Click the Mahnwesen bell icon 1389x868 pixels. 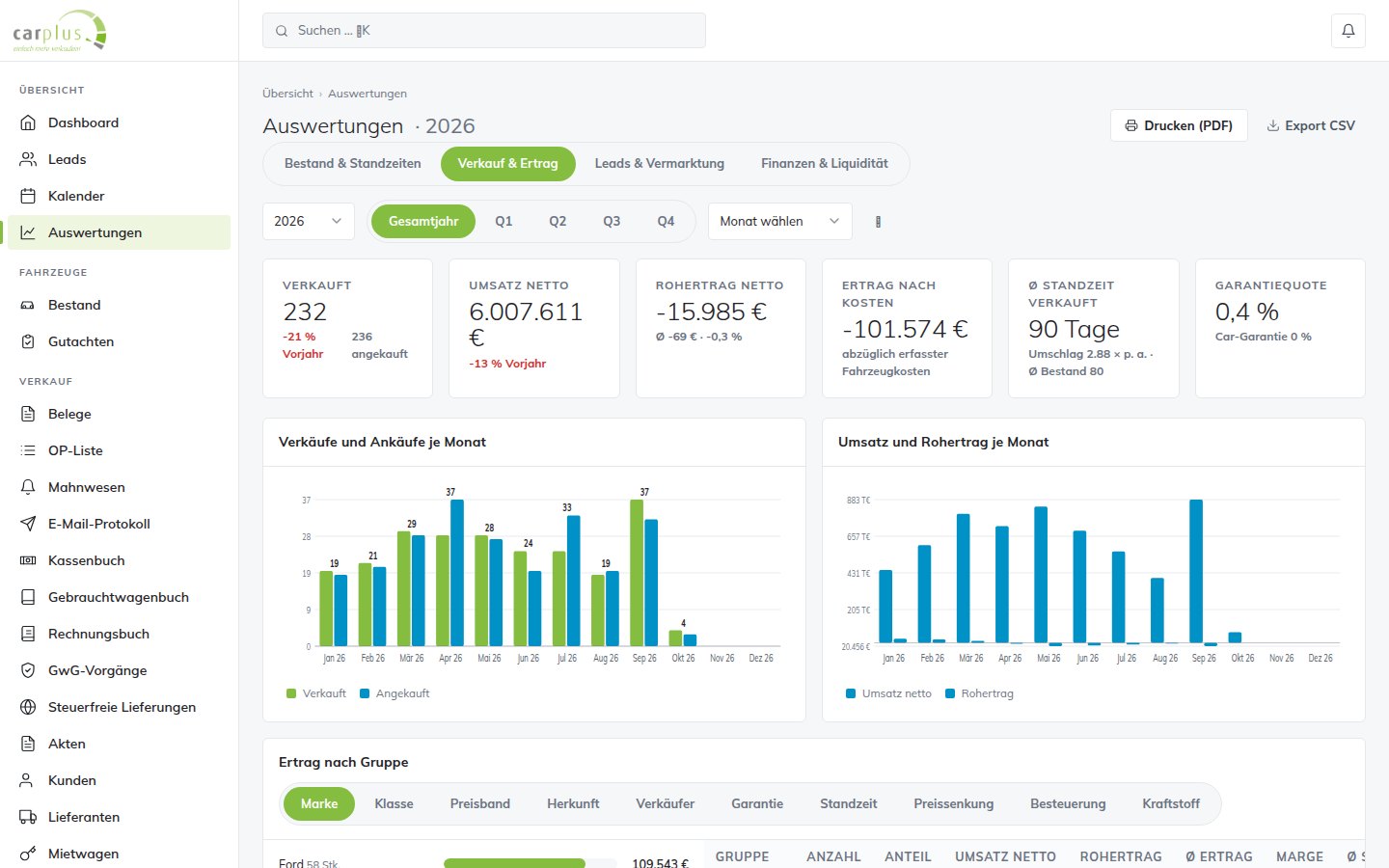(28, 487)
